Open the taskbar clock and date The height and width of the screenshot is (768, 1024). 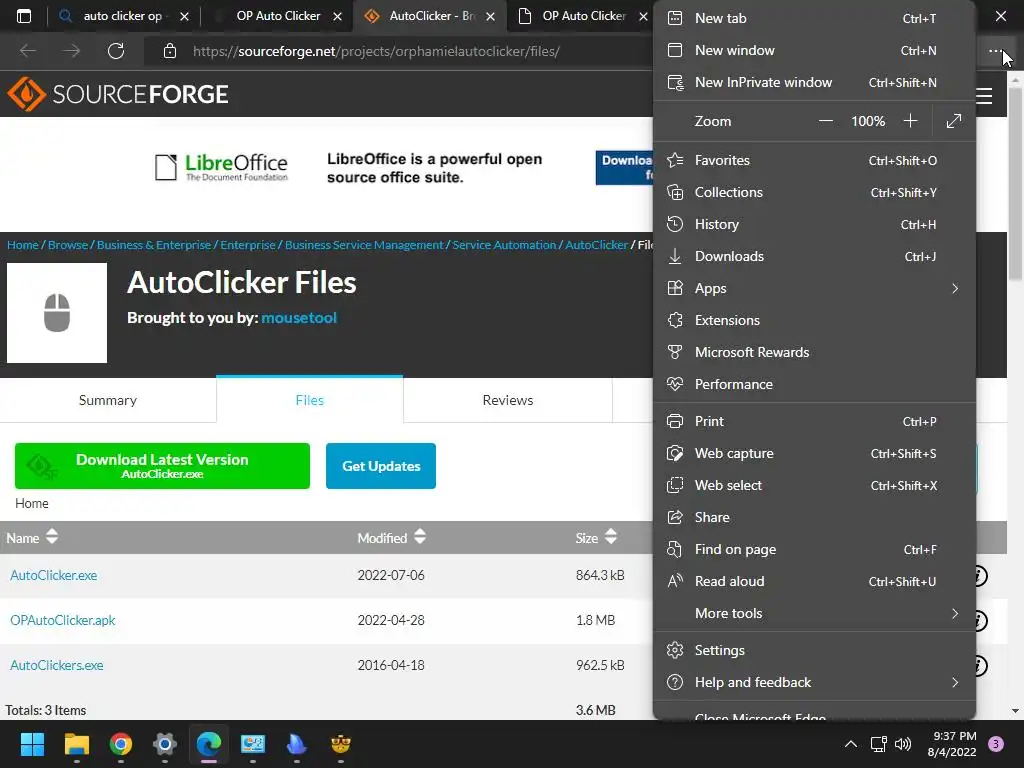coord(952,744)
